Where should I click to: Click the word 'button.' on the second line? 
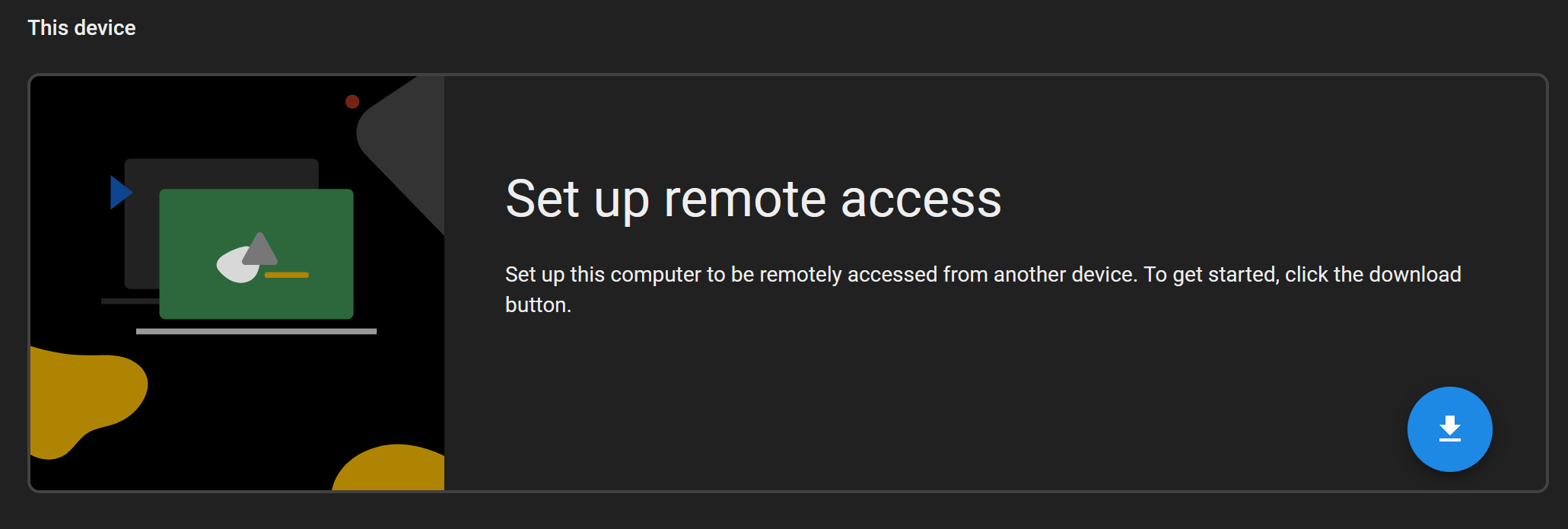pyautogui.click(x=538, y=305)
